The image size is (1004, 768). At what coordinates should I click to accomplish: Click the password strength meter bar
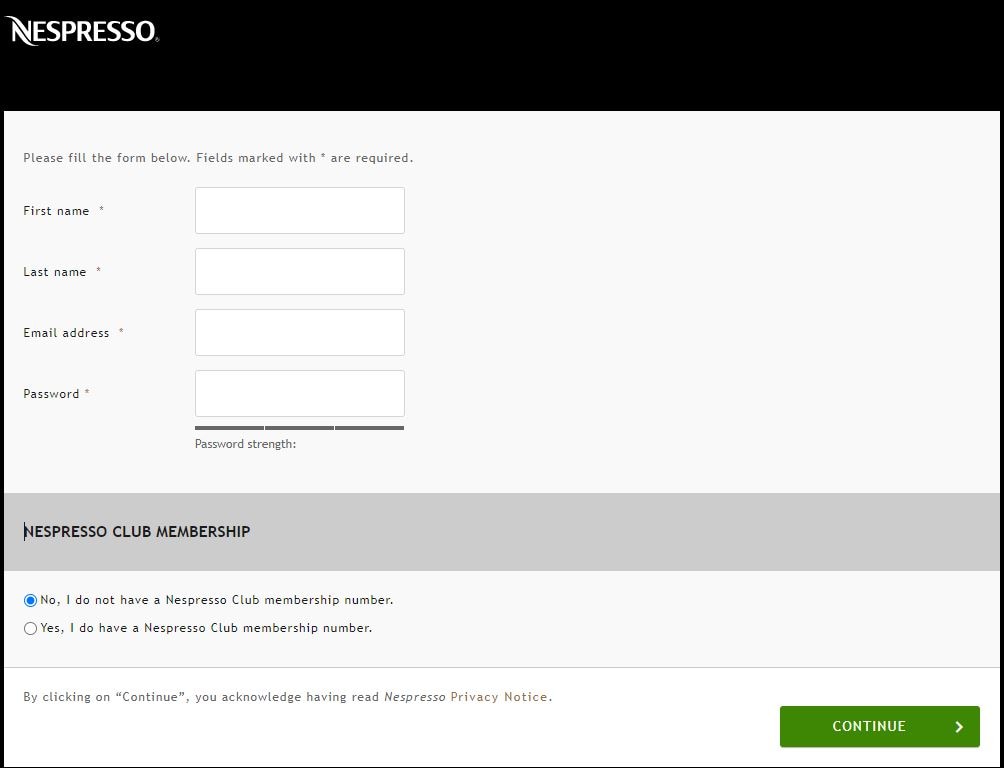pos(300,428)
